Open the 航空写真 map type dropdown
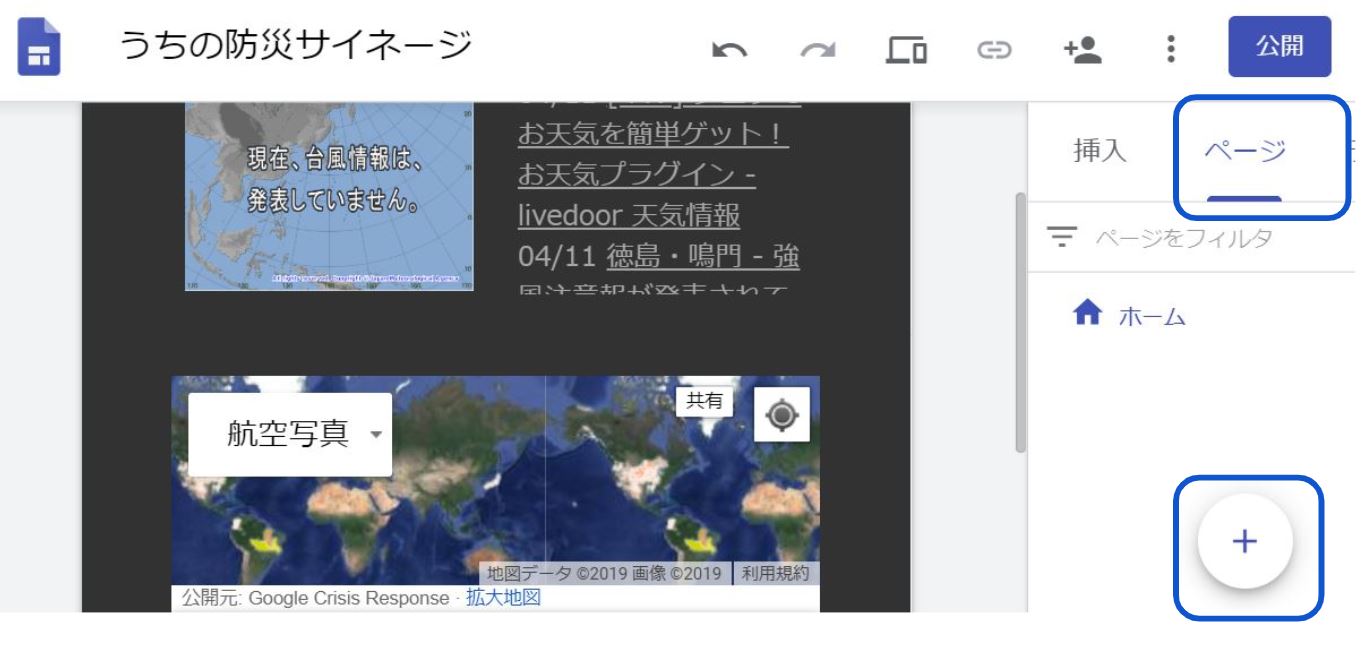1366x645 pixels. 290,434
